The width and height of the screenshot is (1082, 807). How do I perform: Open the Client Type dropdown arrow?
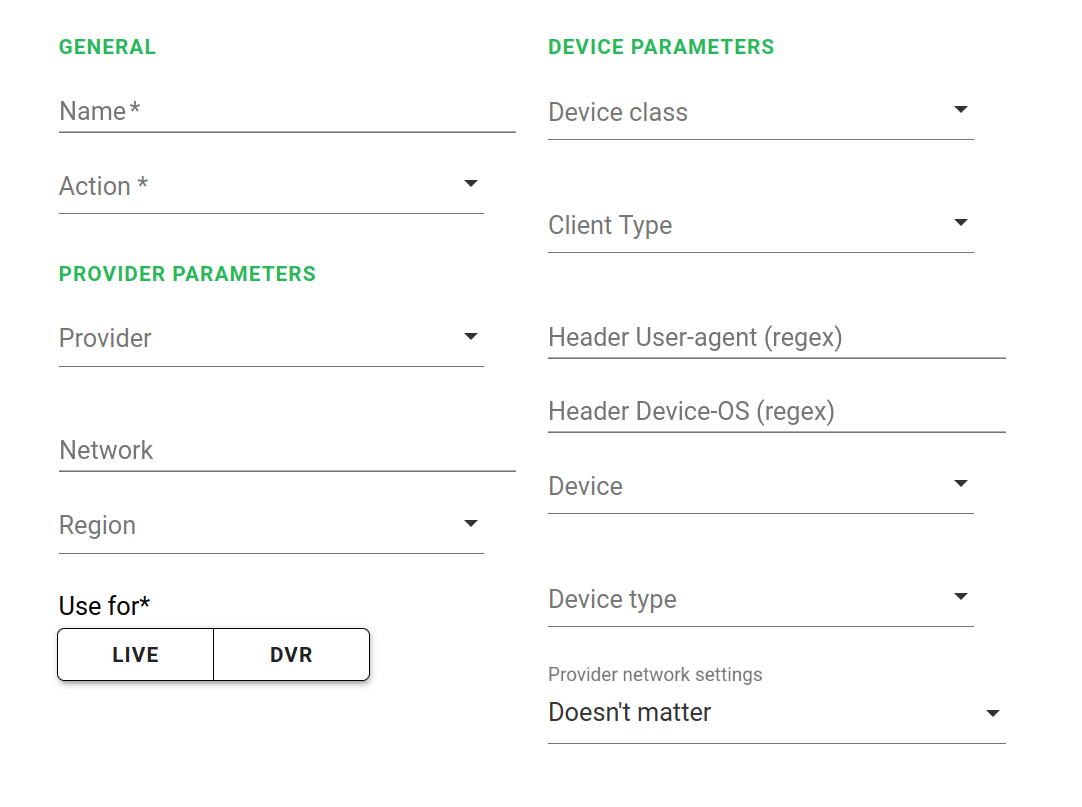[x=961, y=222]
